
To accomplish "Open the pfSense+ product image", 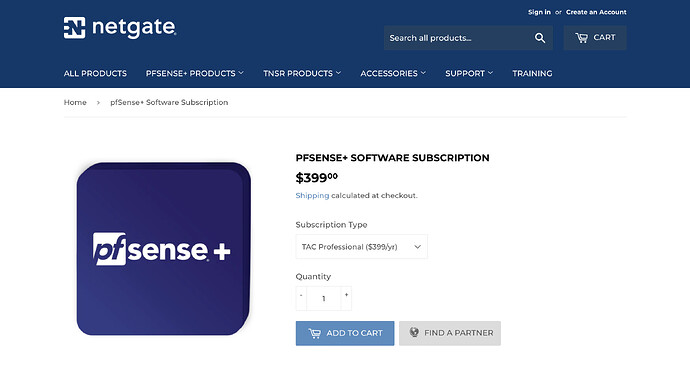I will pyautogui.click(x=164, y=249).
